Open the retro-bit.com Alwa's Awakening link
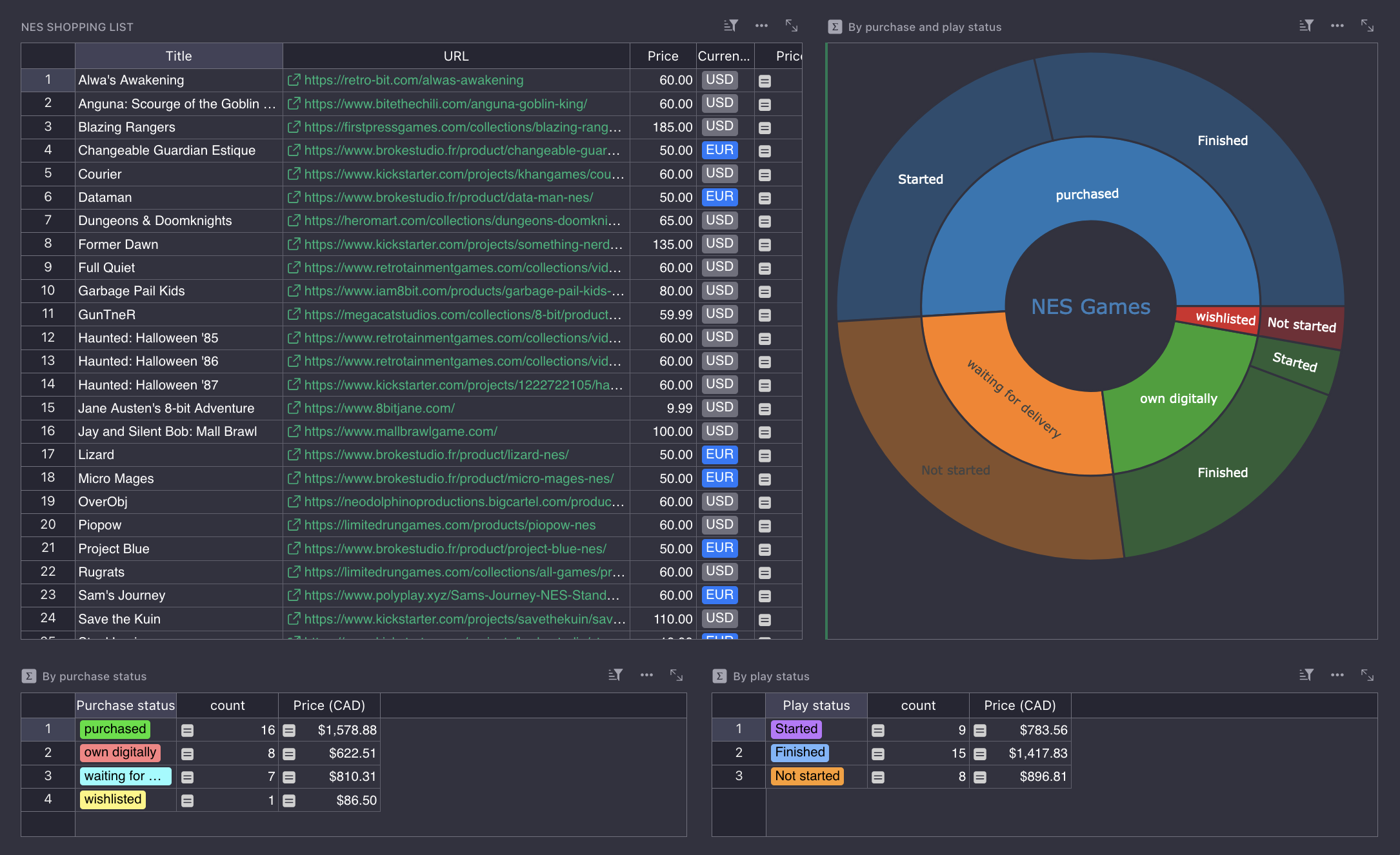Screen dimensions: 1400x855 point(414,81)
